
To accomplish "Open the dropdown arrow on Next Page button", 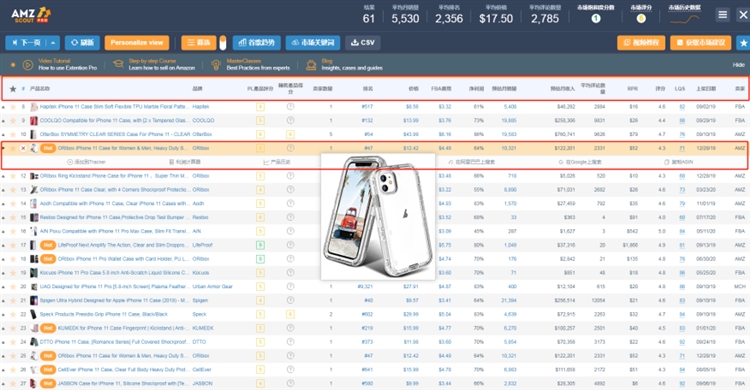I will click(53, 43).
